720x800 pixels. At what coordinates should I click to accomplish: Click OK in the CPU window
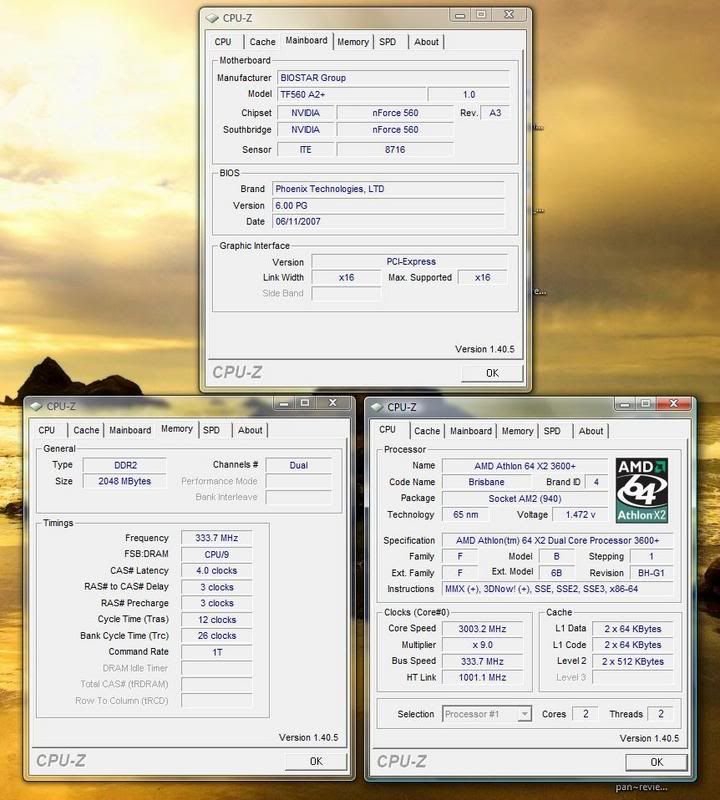click(657, 762)
